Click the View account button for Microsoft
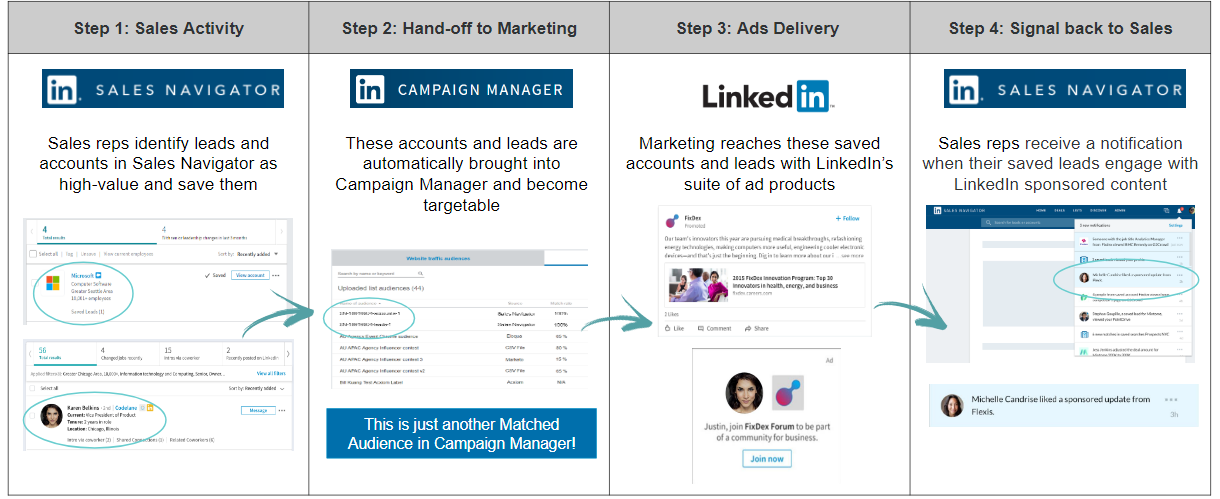Screen dimensions: 1220x499 (x=250, y=275)
